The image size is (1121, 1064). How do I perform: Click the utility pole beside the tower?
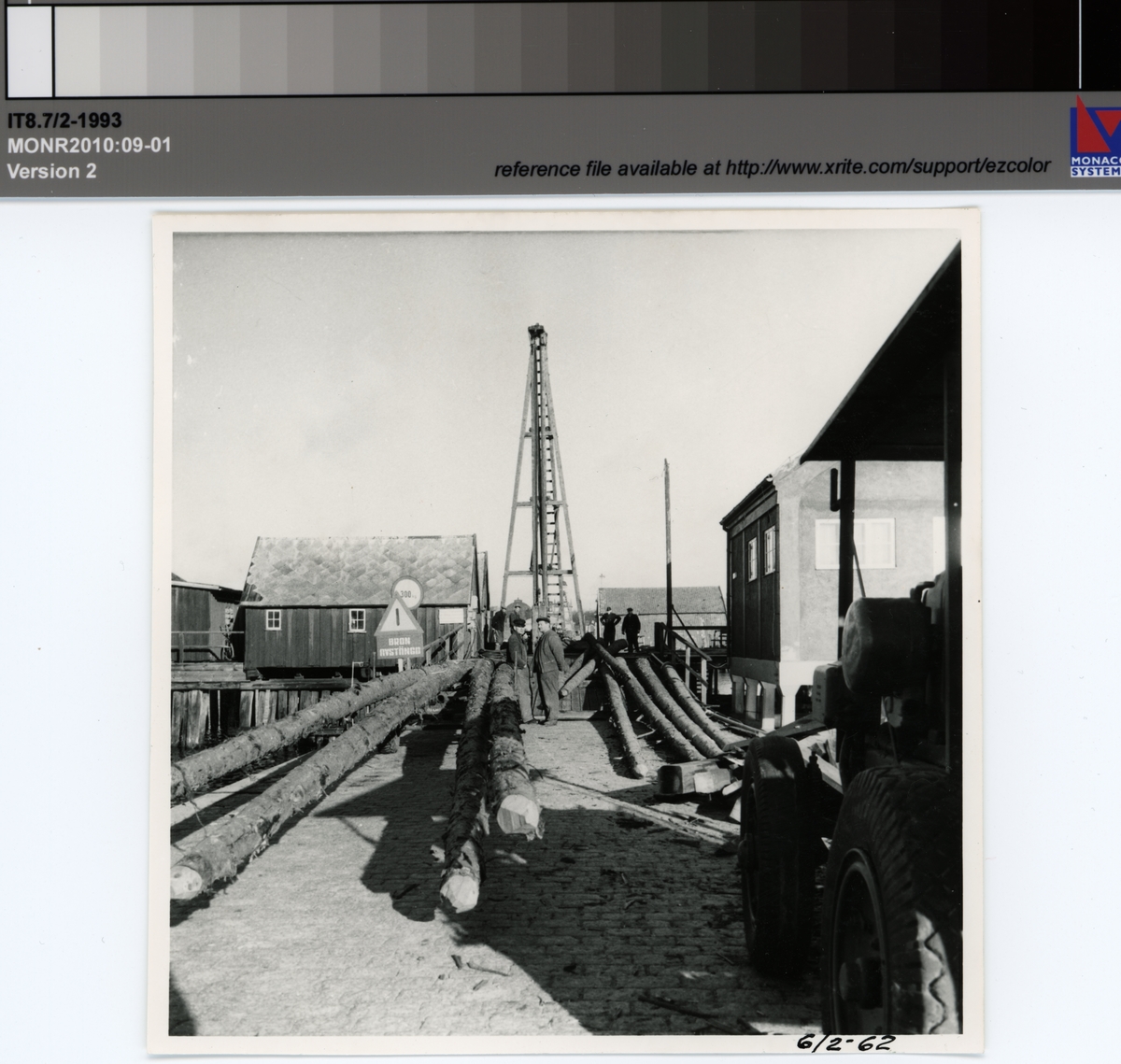(668, 542)
